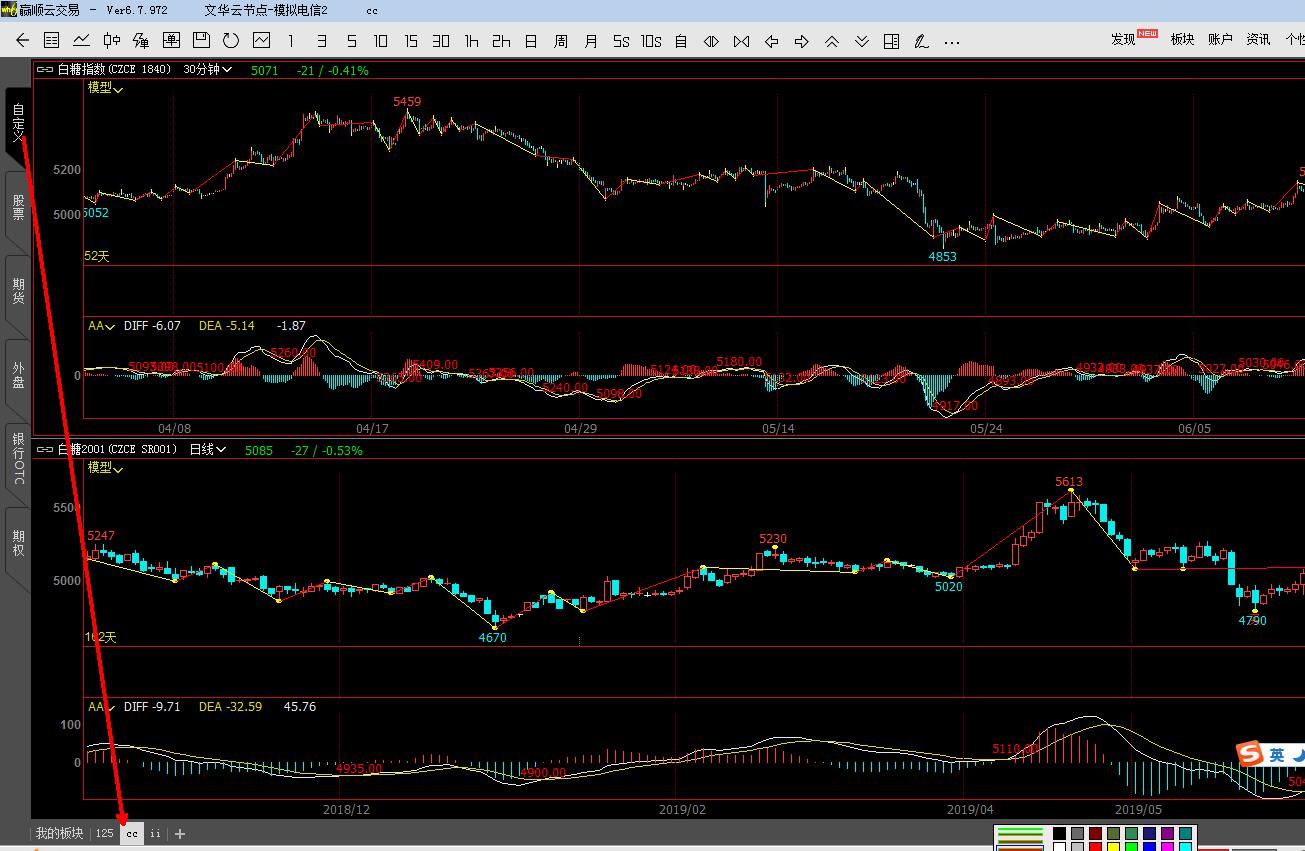Click the back arrow in toolbar
The image size is (1305, 851).
tap(22, 41)
